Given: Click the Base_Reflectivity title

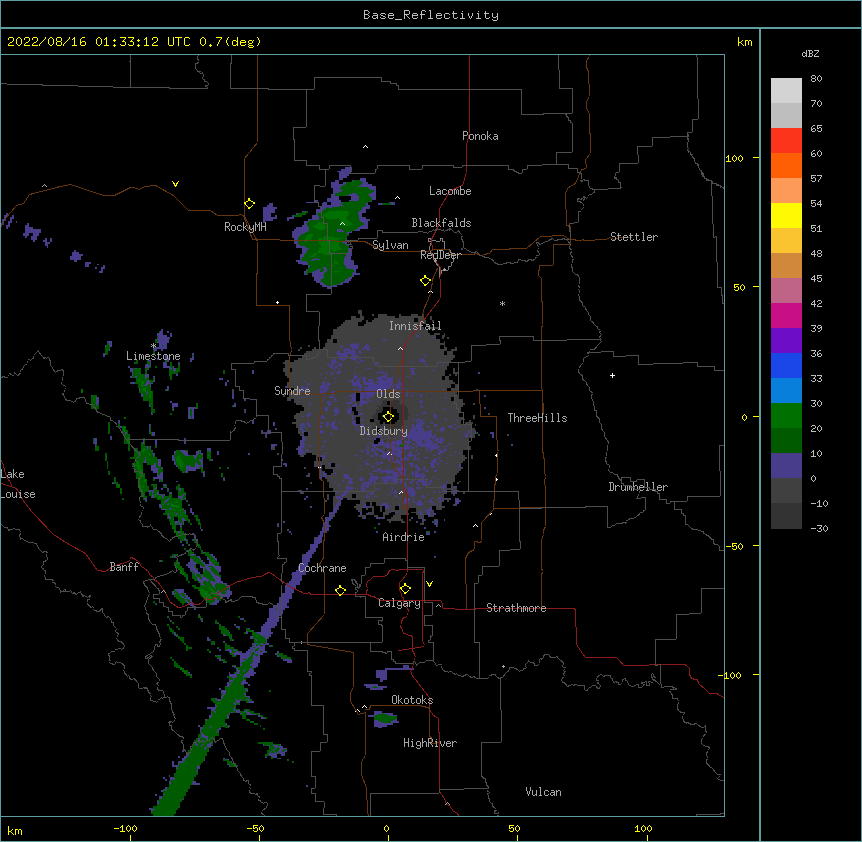Looking at the screenshot, I should pyautogui.click(x=431, y=15).
